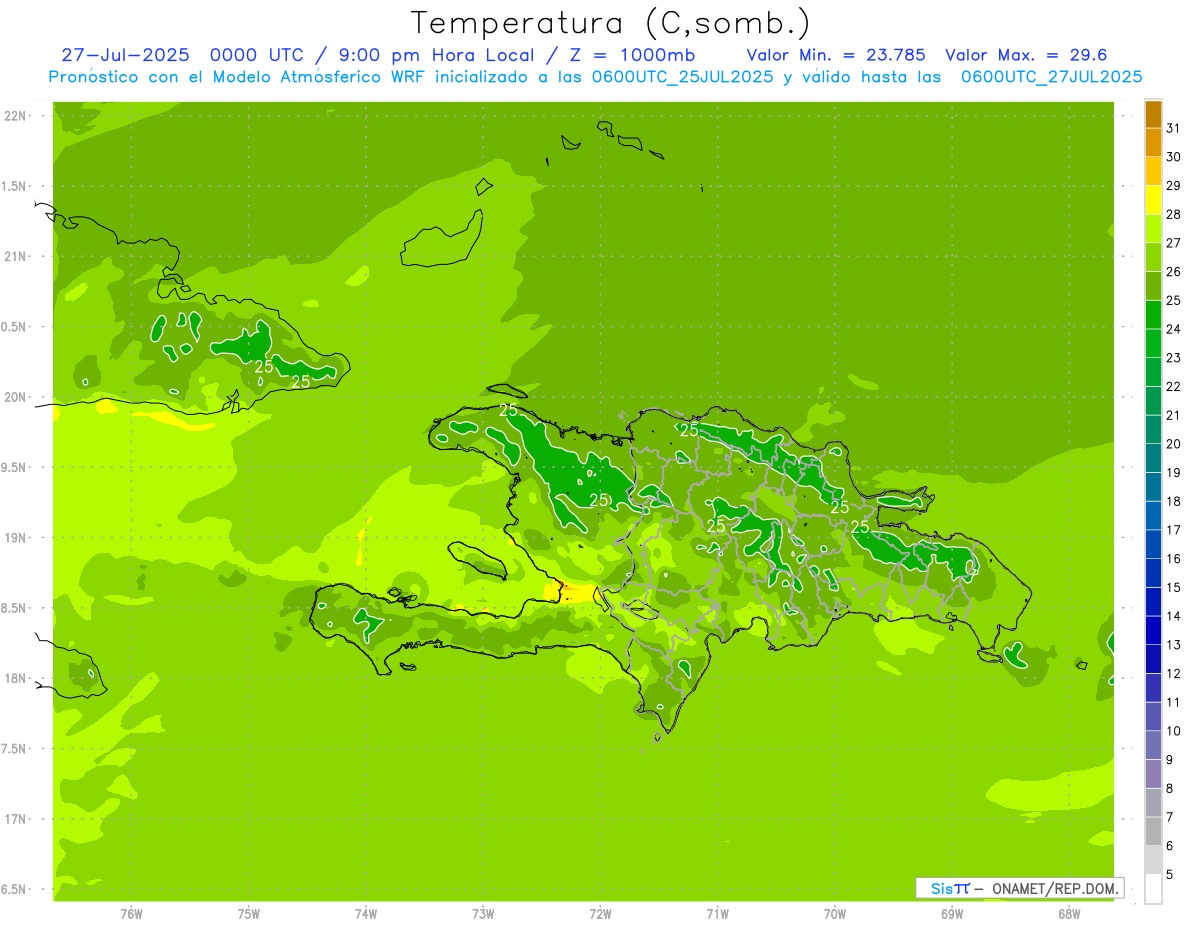Image resolution: width=1200 pixels, height=927 pixels.
Task: Click the blue legend band between 15 and 16
Action: 1153,573
